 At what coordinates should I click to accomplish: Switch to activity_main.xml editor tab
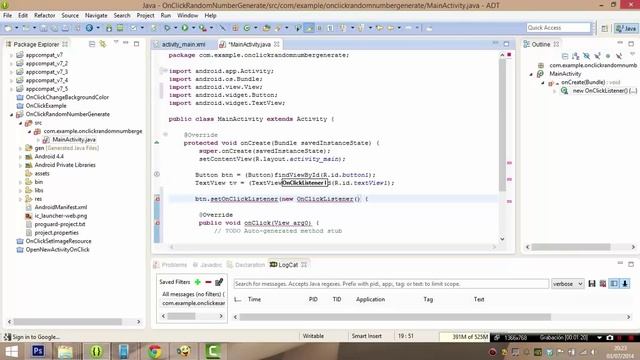pos(183,44)
